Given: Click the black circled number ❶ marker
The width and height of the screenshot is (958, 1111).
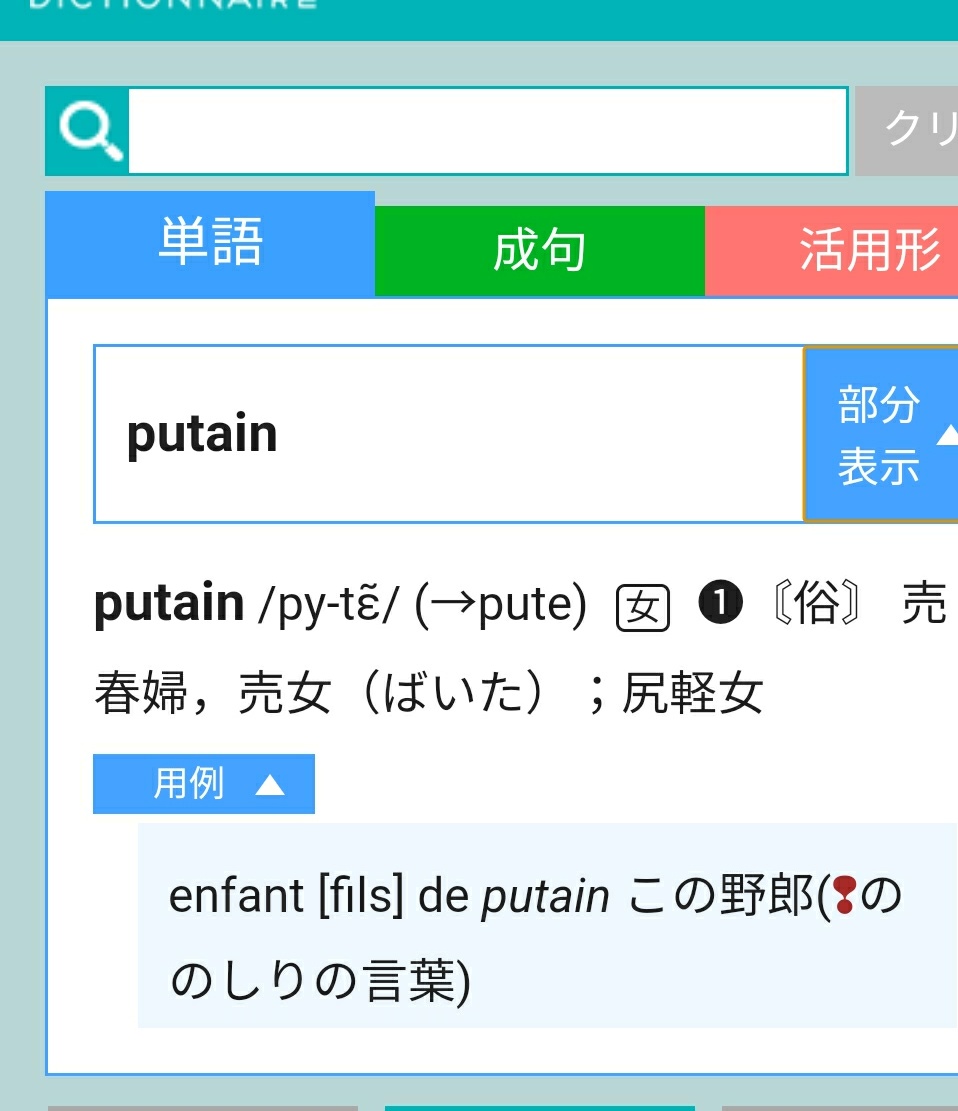Looking at the screenshot, I should [720, 606].
